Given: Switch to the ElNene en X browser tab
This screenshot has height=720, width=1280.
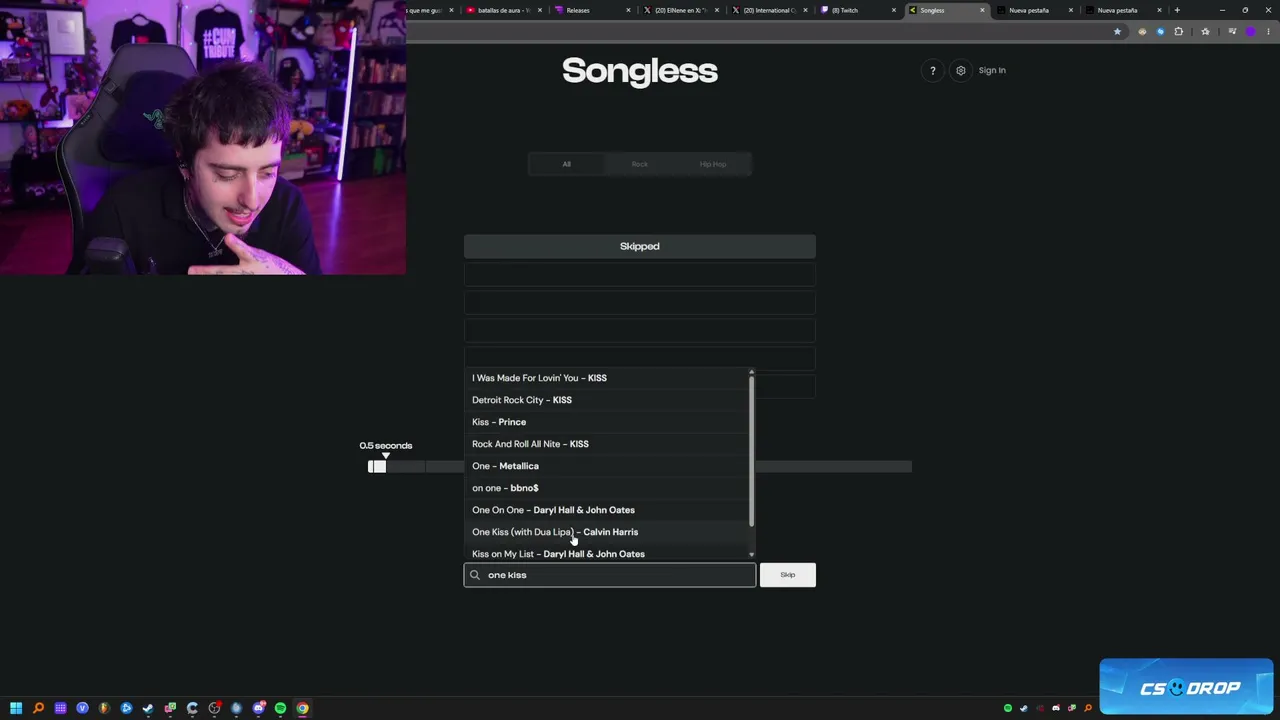Looking at the screenshot, I should point(678,10).
